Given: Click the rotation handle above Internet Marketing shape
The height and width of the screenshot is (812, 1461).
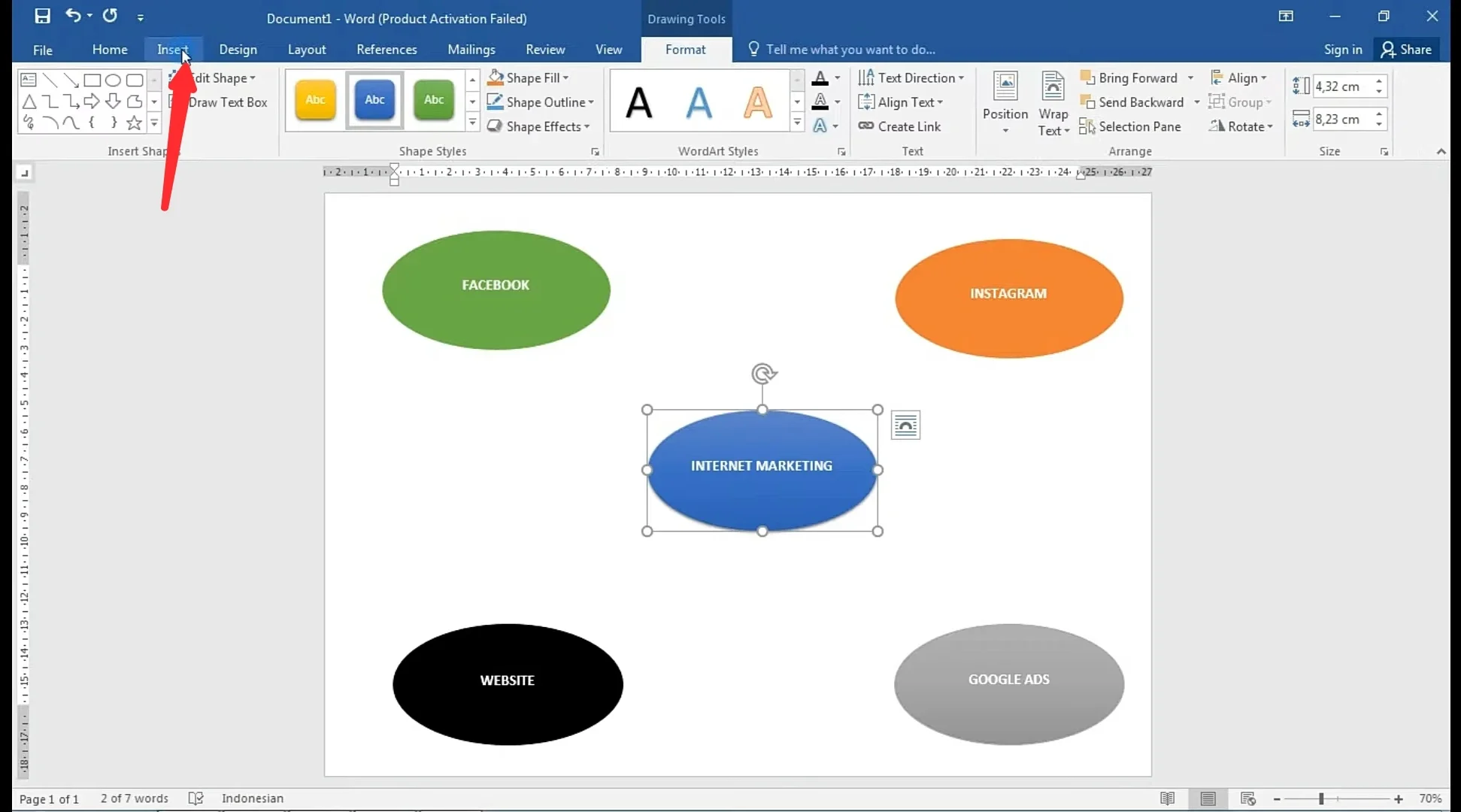Looking at the screenshot, I should [763, 374].
